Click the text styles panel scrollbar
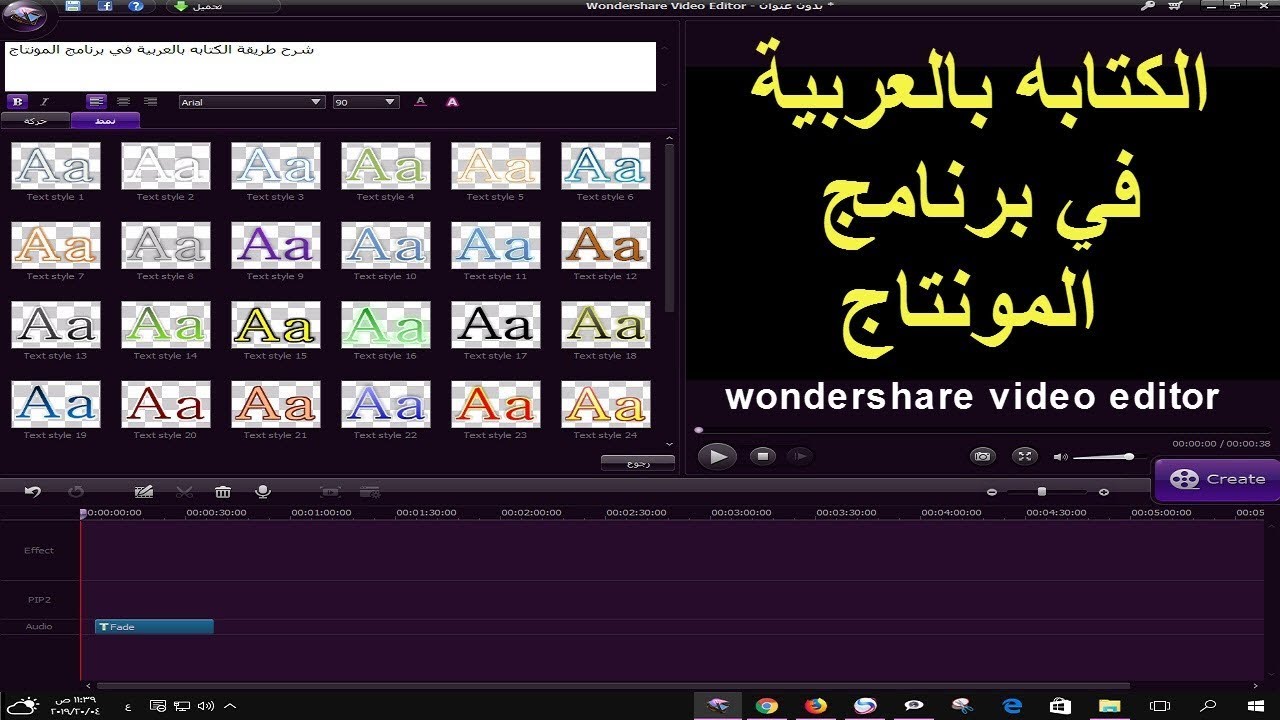 (x=669, y=228)
